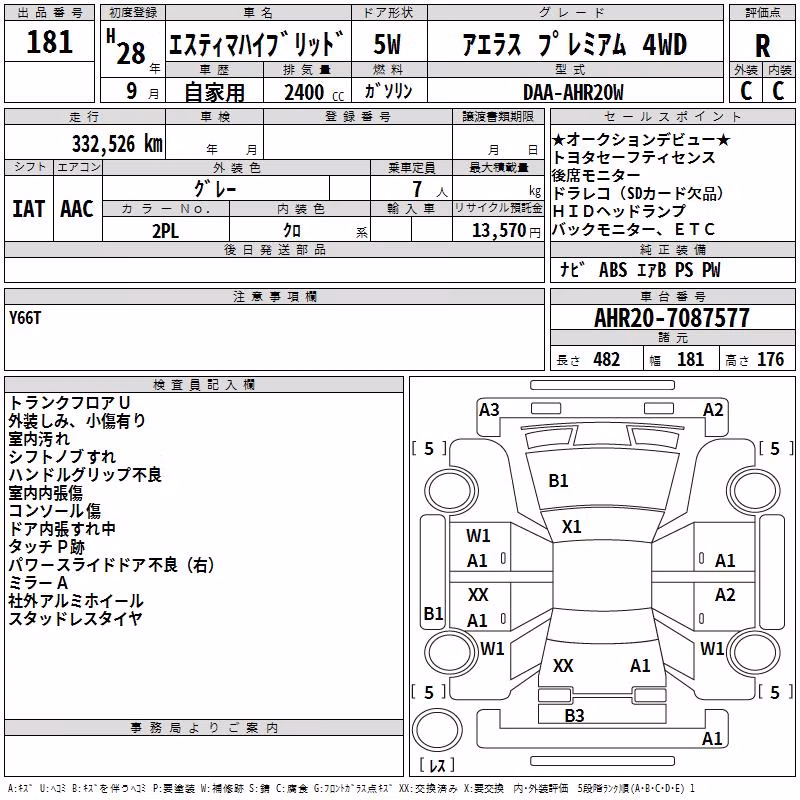Select the HIDヘッドランプ sales point
This screenshot has height=800, width=800.
point(619,211)
